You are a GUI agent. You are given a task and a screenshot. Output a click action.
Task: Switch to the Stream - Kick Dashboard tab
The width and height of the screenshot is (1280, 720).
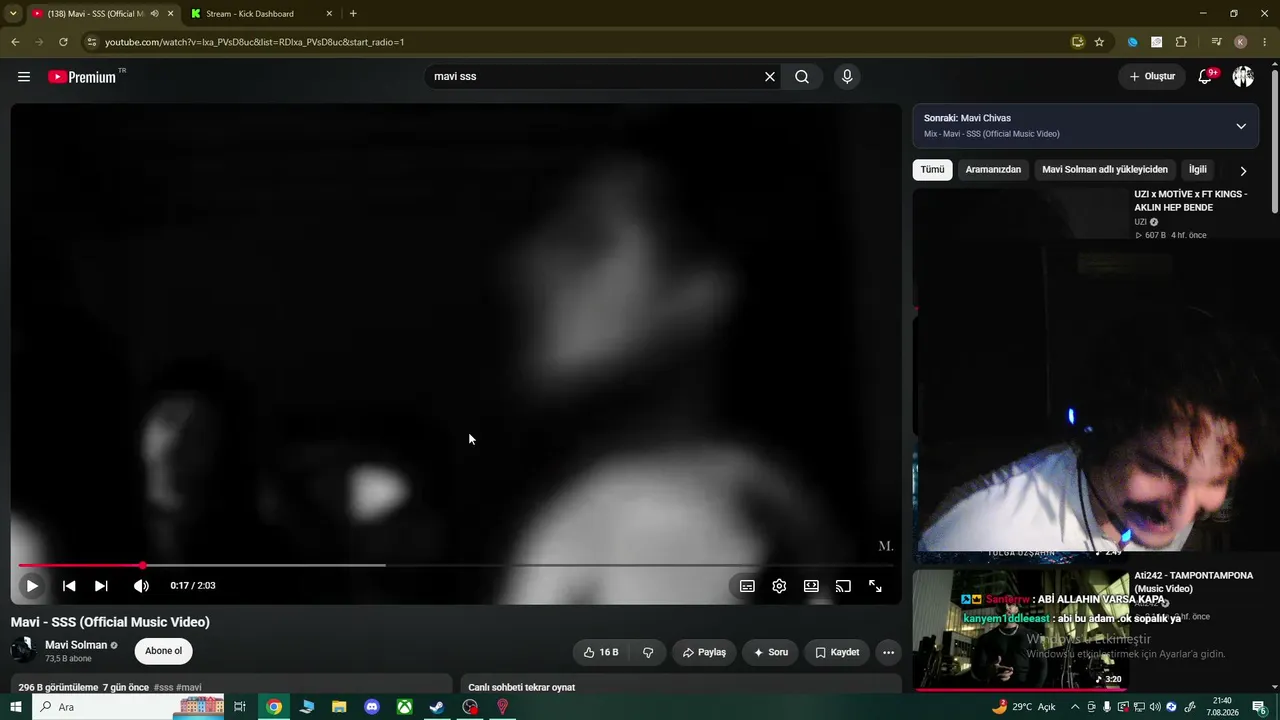(x=262, y=14)
